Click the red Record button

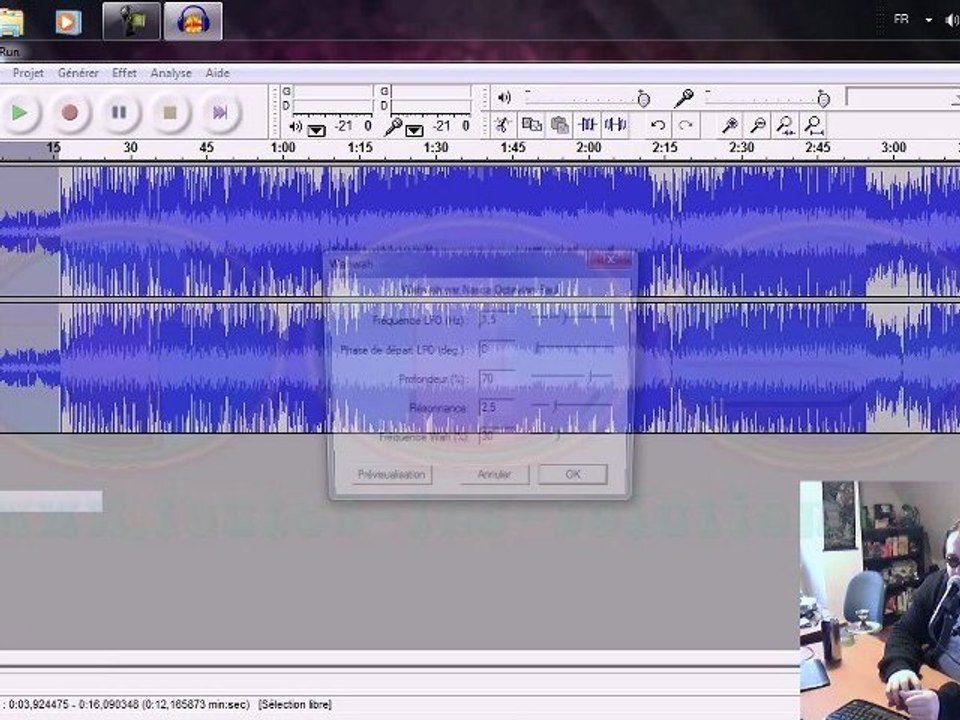click(70, 113)
